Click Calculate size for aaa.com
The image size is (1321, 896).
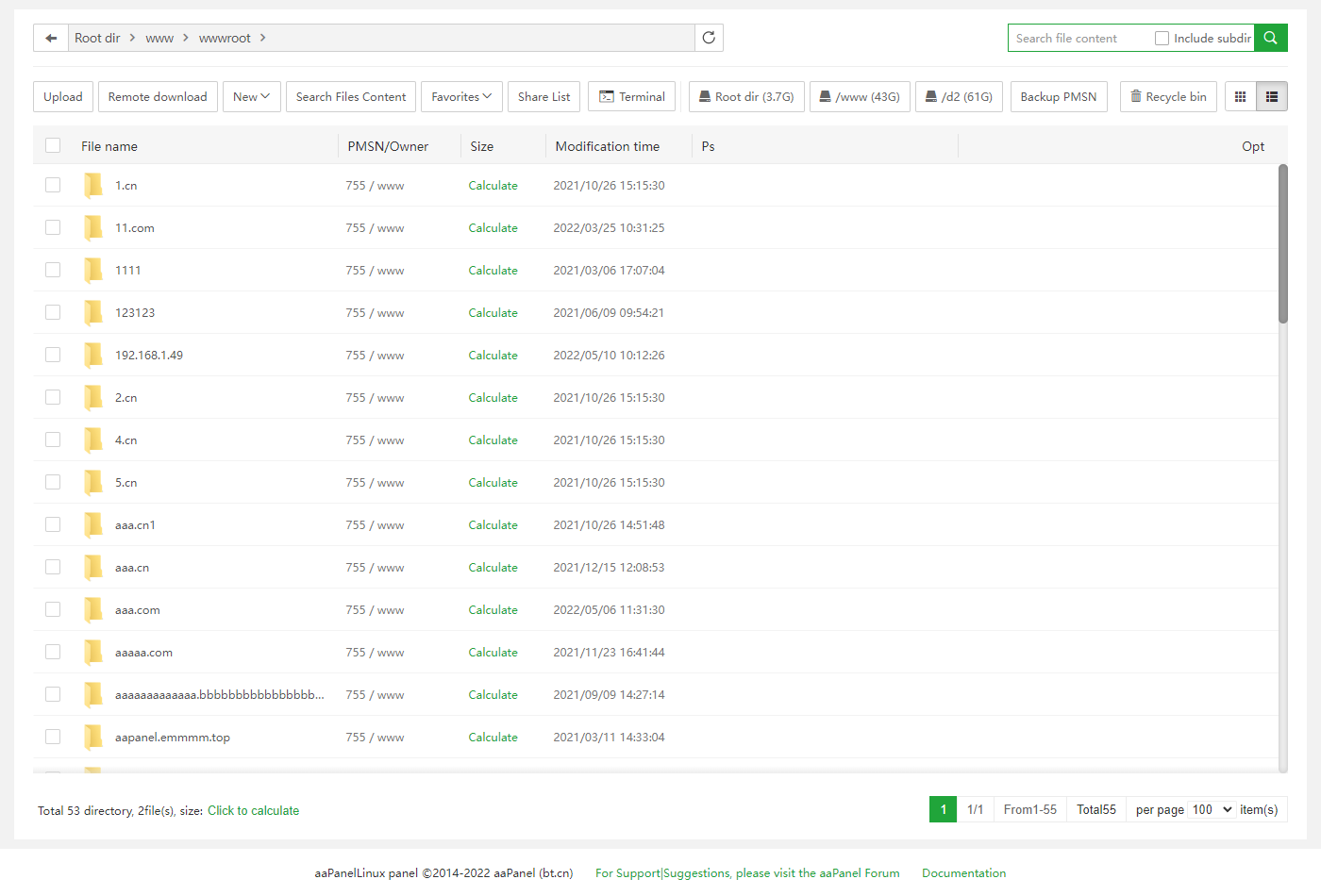coord(493,610)
